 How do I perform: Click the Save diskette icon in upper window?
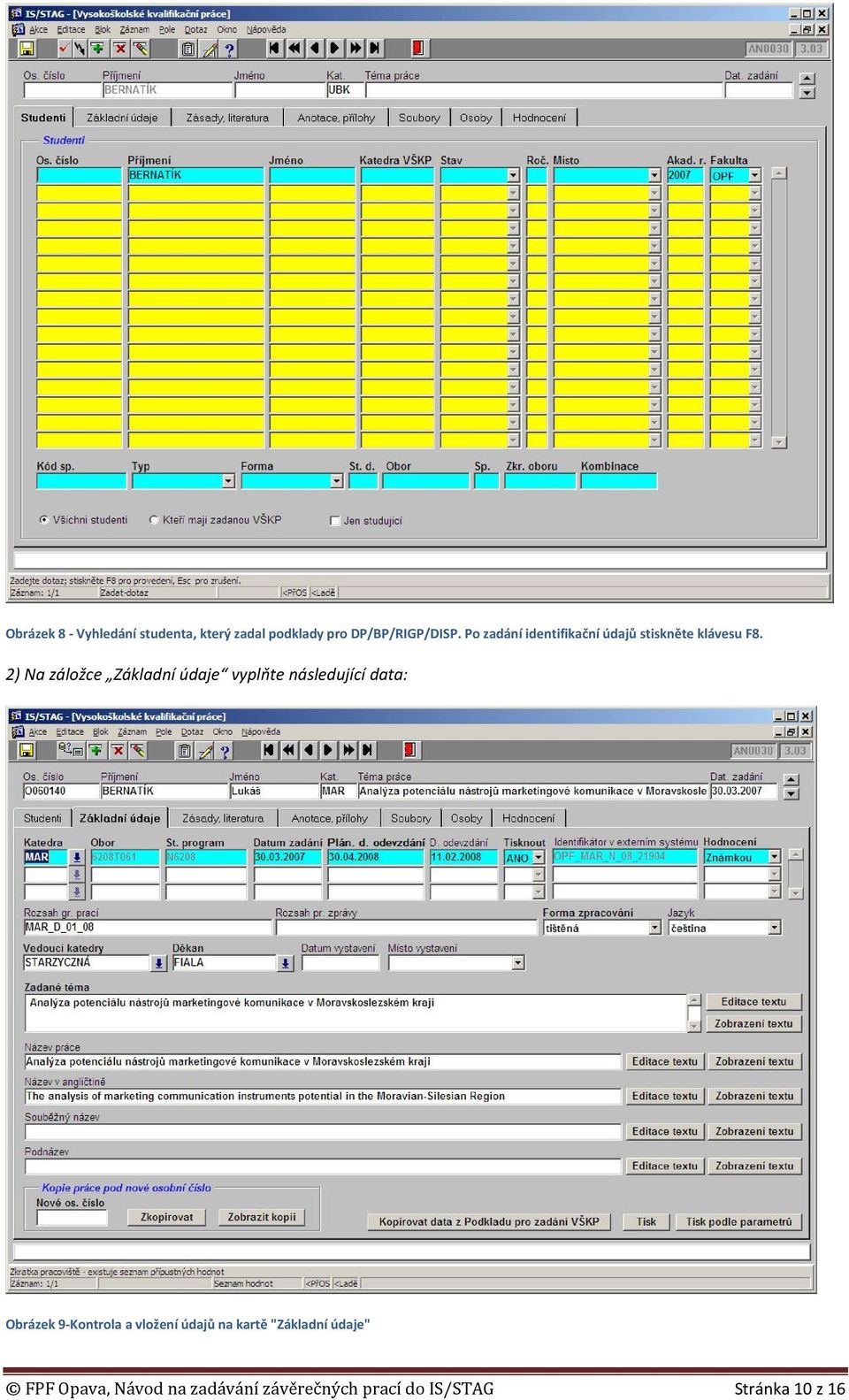27,49
